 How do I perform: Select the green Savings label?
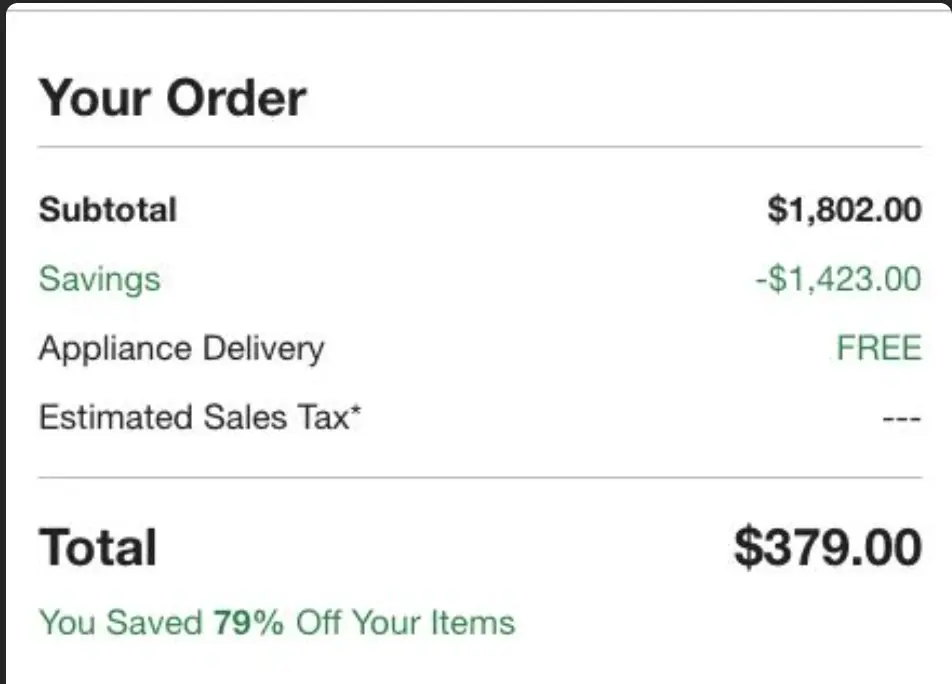[99, 279]
